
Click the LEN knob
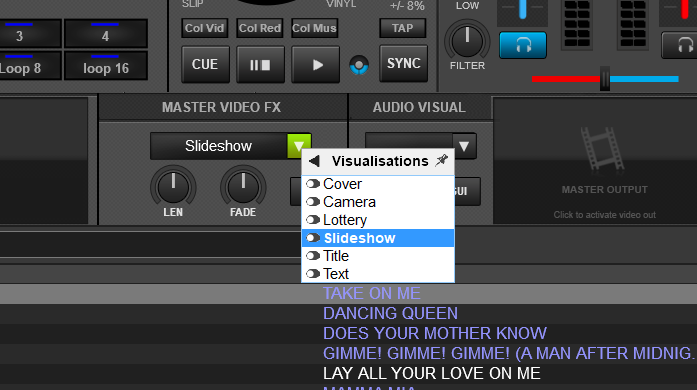coord(173,187)
